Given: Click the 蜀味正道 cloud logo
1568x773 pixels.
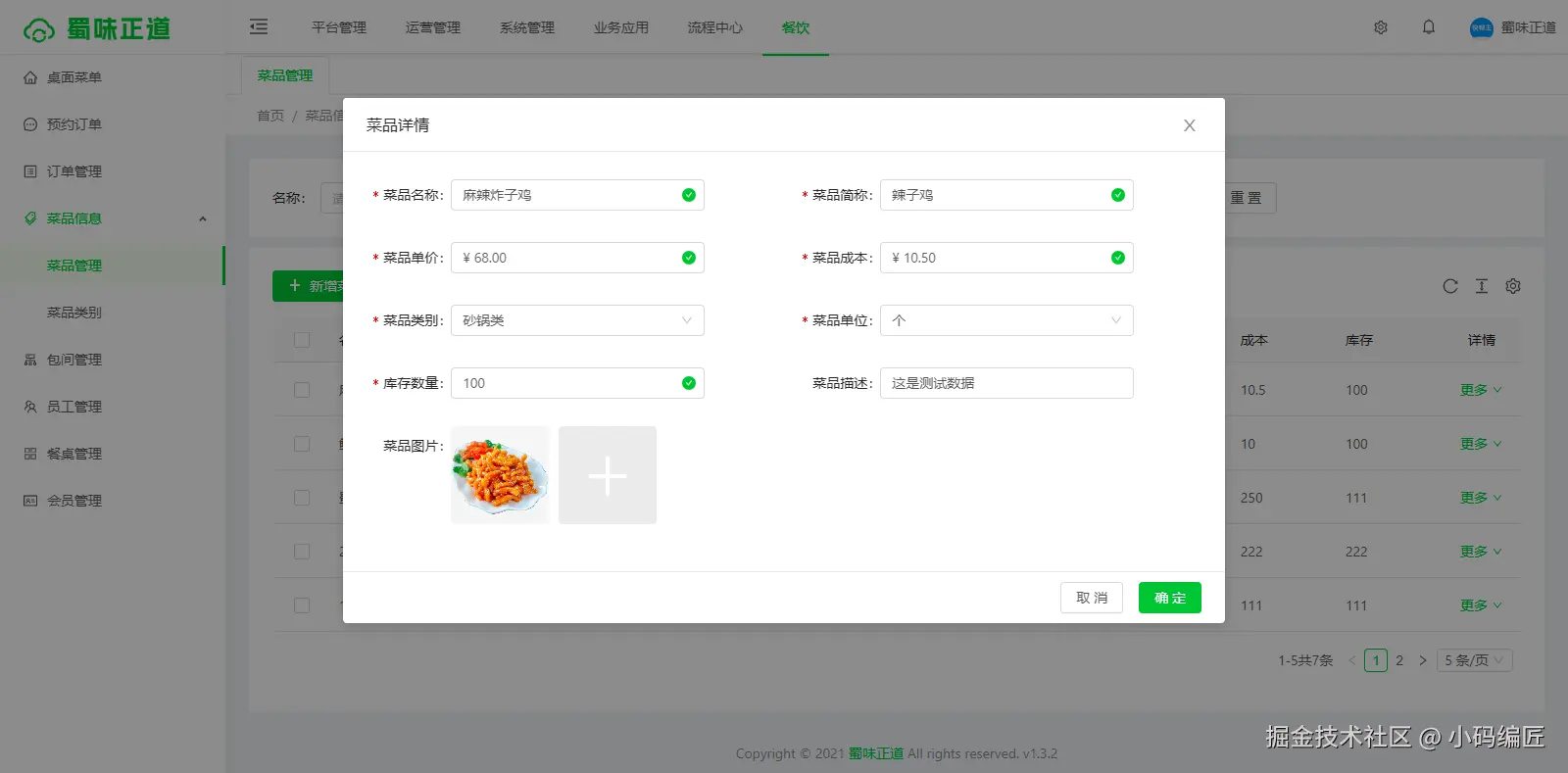Looking at the screenshot, I should (96, 29).
